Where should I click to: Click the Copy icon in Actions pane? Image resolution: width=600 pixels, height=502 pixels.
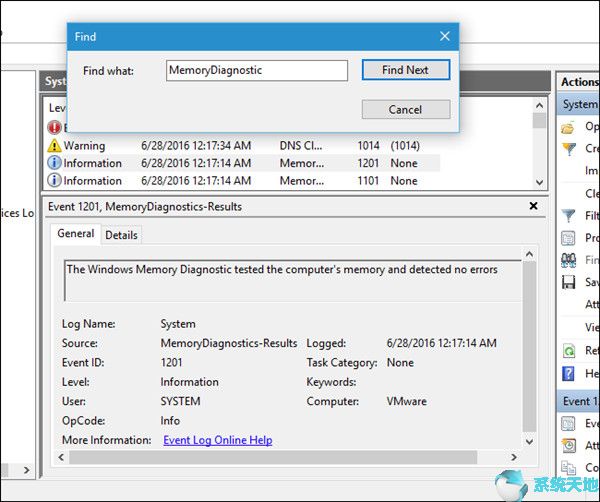[568, 468]
